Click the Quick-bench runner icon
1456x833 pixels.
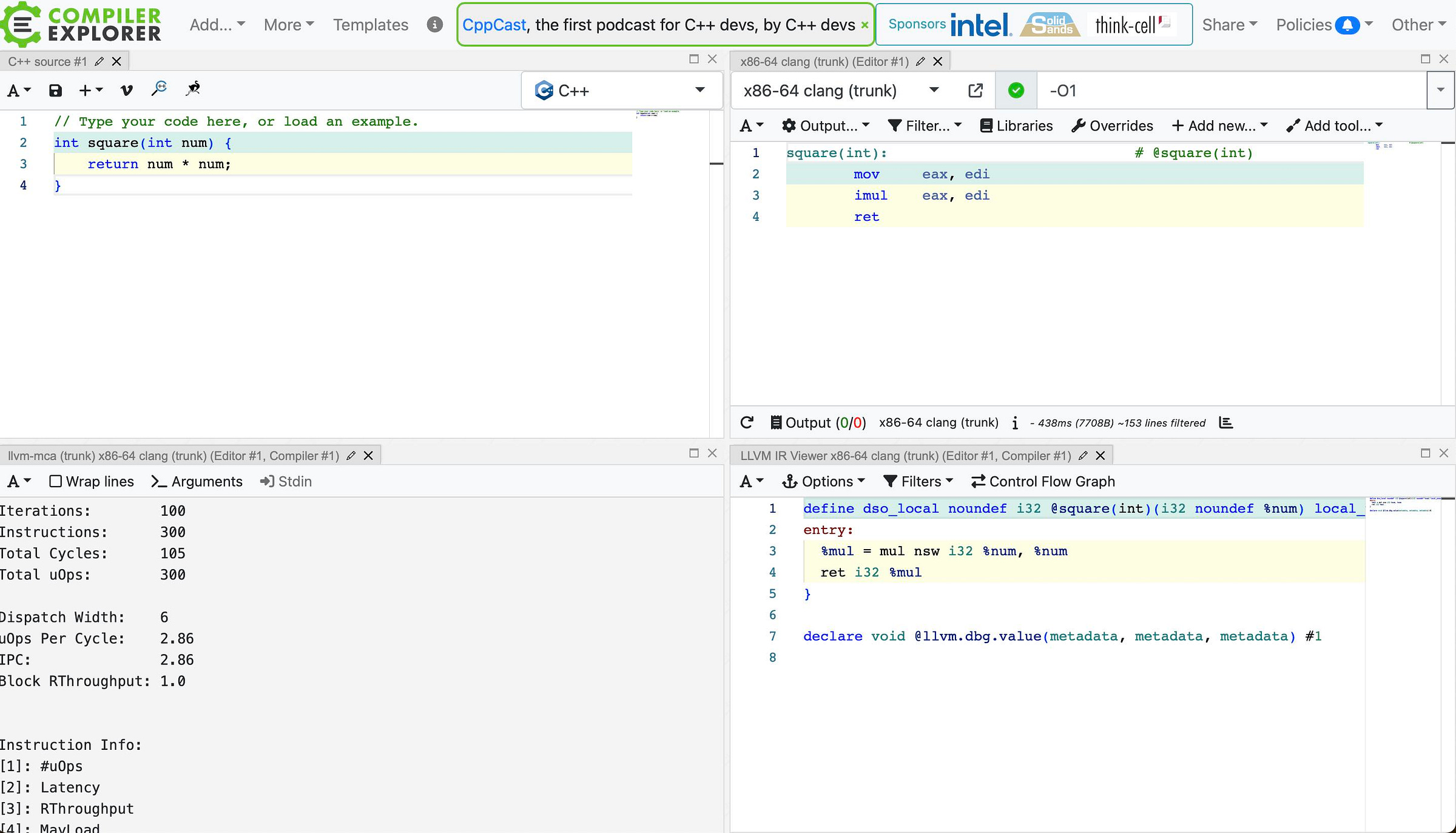[x=193, y=89]
